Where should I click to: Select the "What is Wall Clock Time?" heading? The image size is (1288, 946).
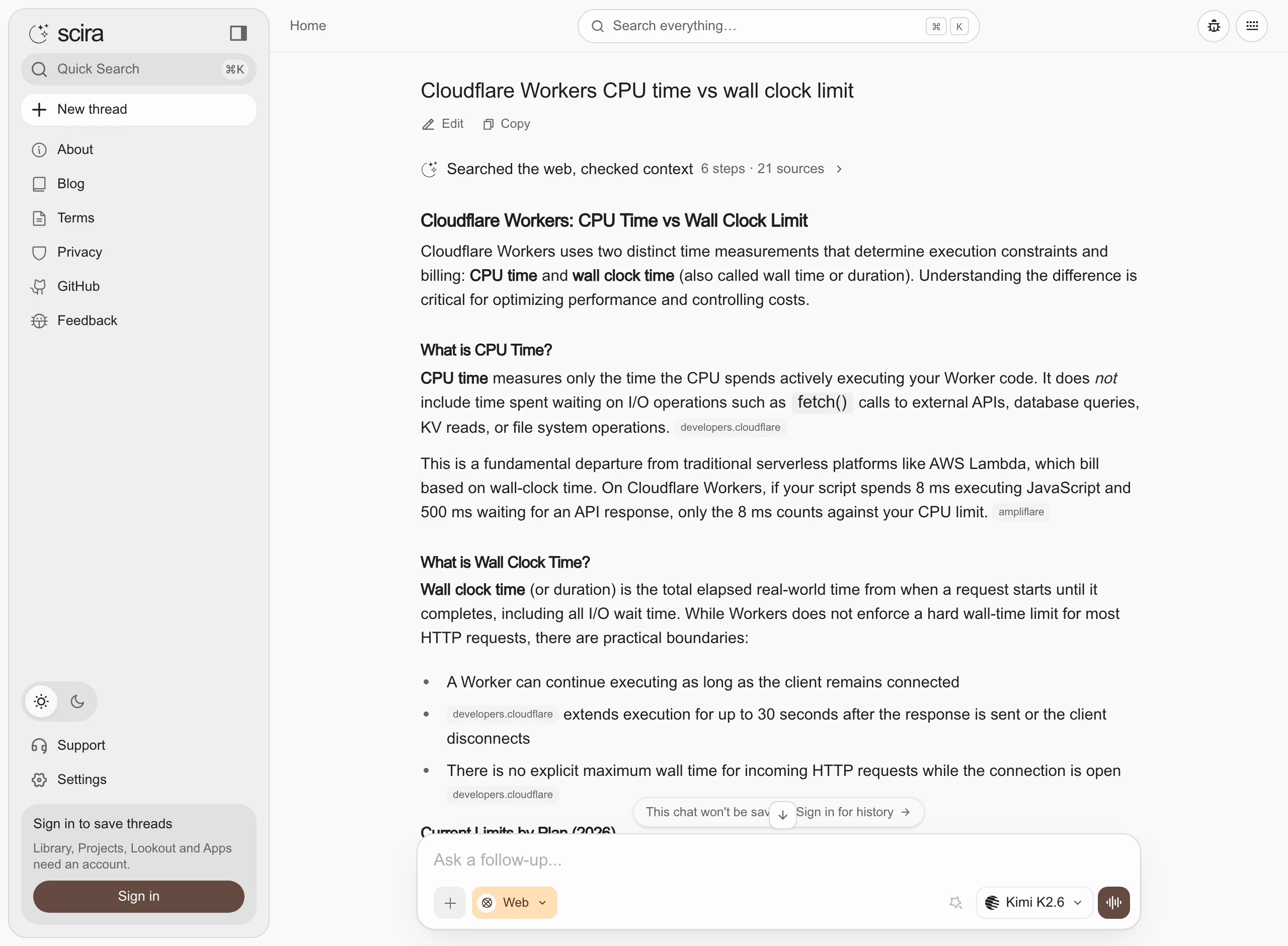pyautogui.click(x=505, y=563)
